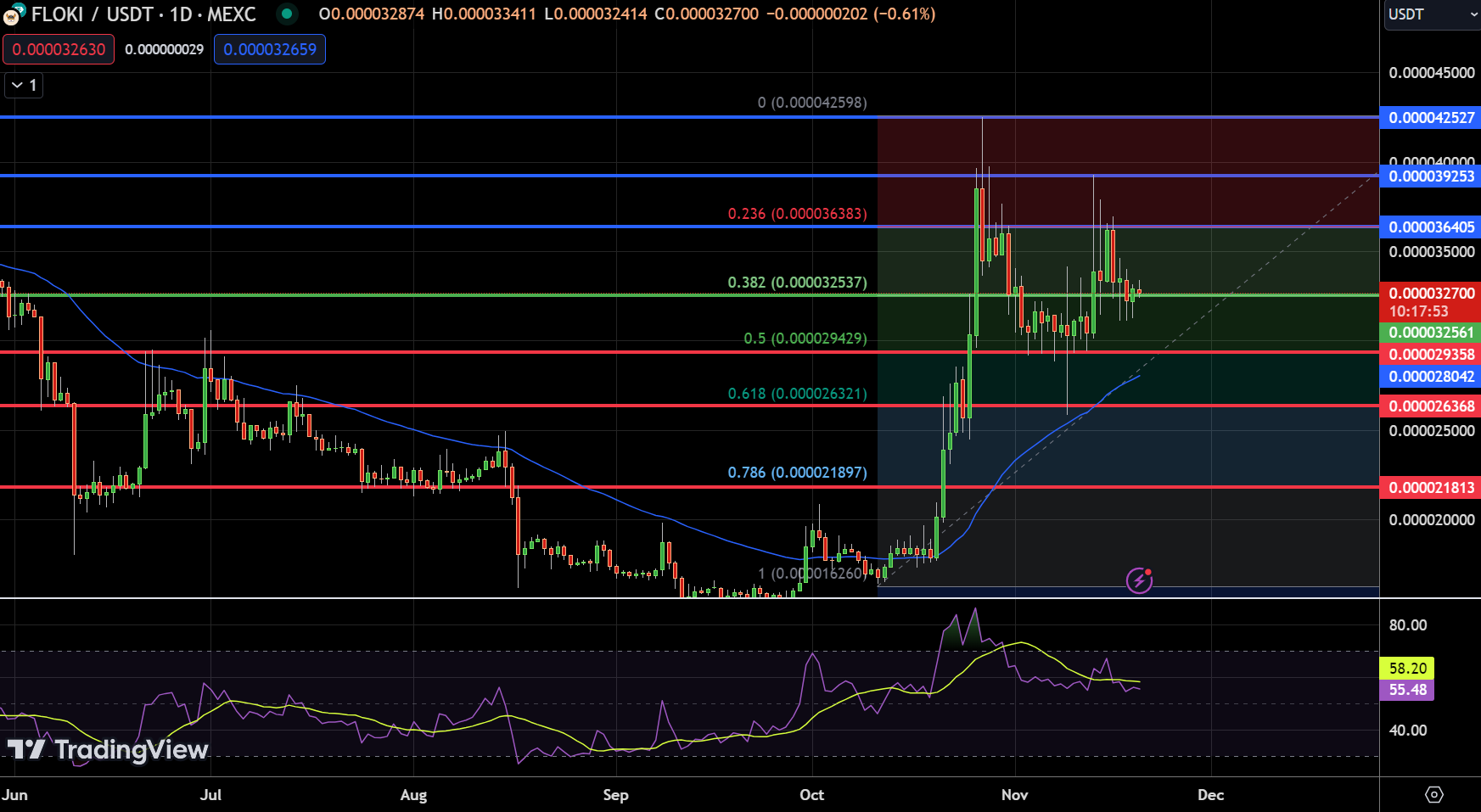Click the open value O0.000032874
This screenshot has height=812, width=1481.
coord(371,14)
